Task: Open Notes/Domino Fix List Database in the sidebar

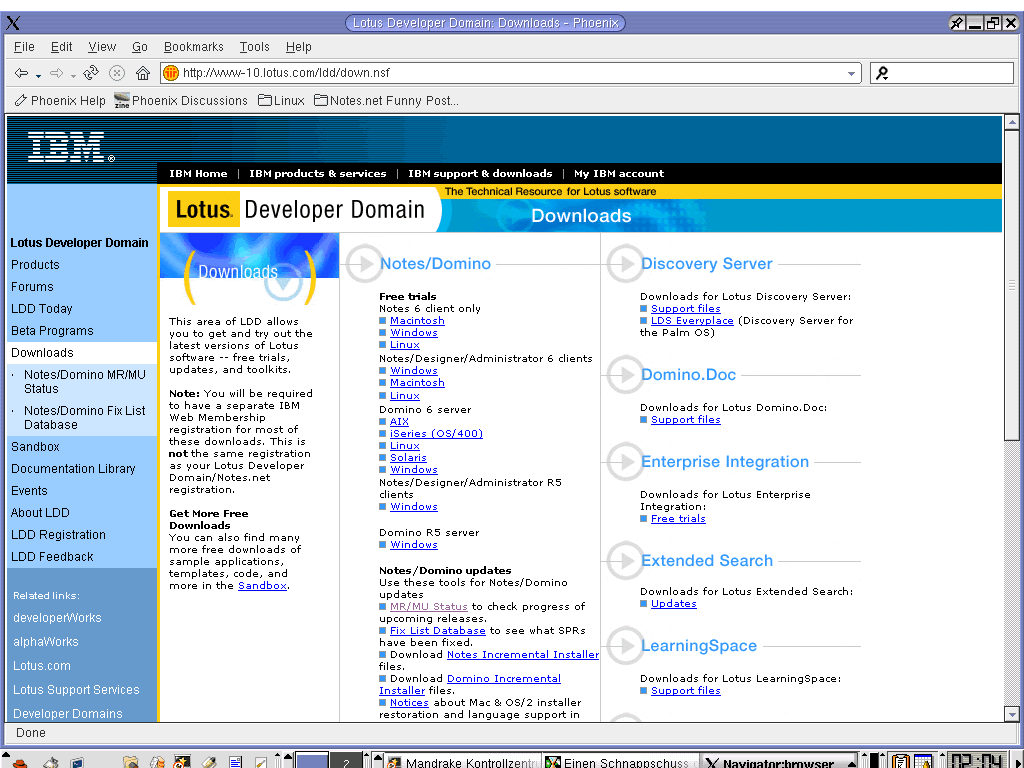Action: pyautogui.click(x=85, y=417)
